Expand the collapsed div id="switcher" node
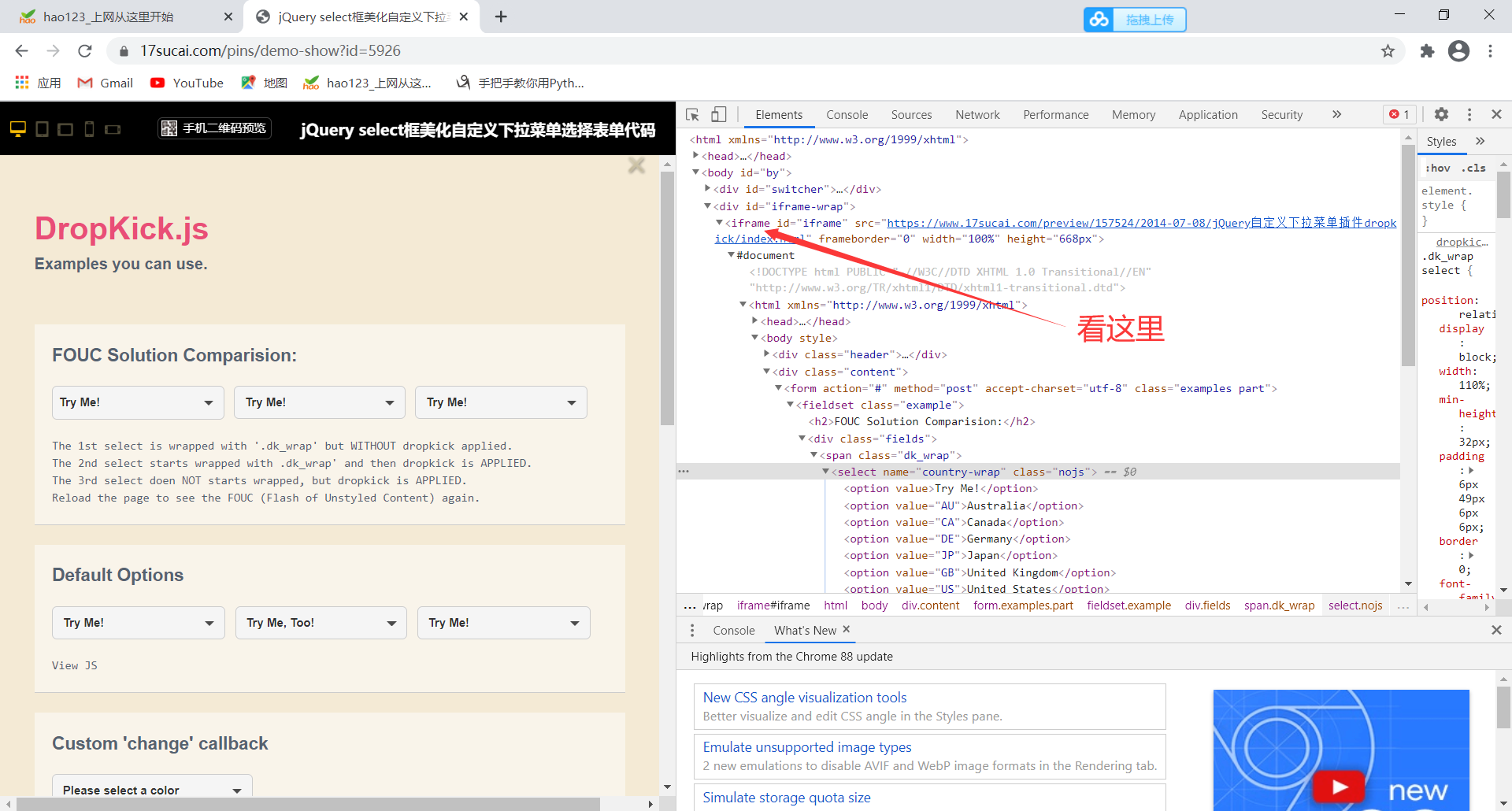Image resolution: width=1512 pixels, height=811 pixels. (707, 189)
